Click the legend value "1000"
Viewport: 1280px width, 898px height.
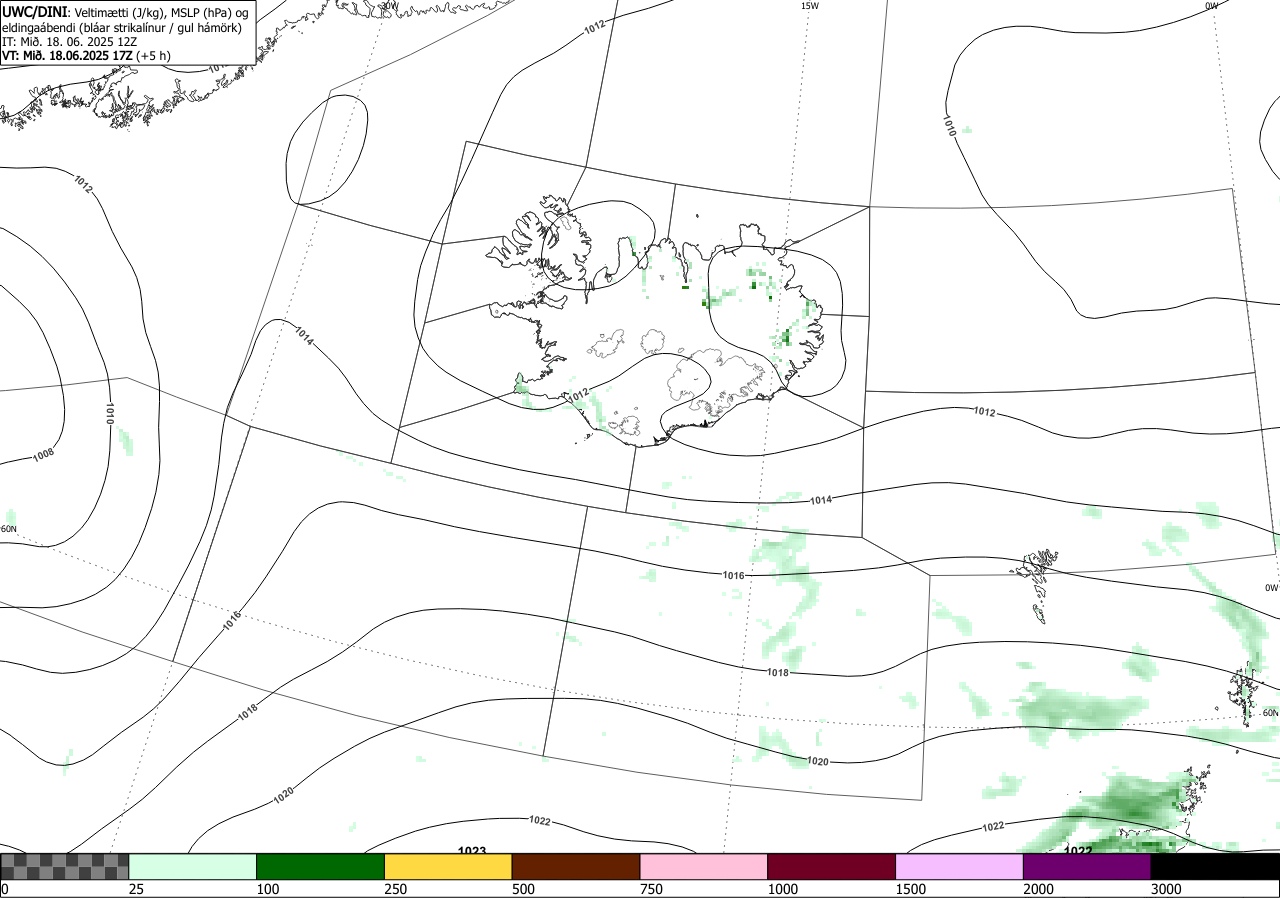783,889
